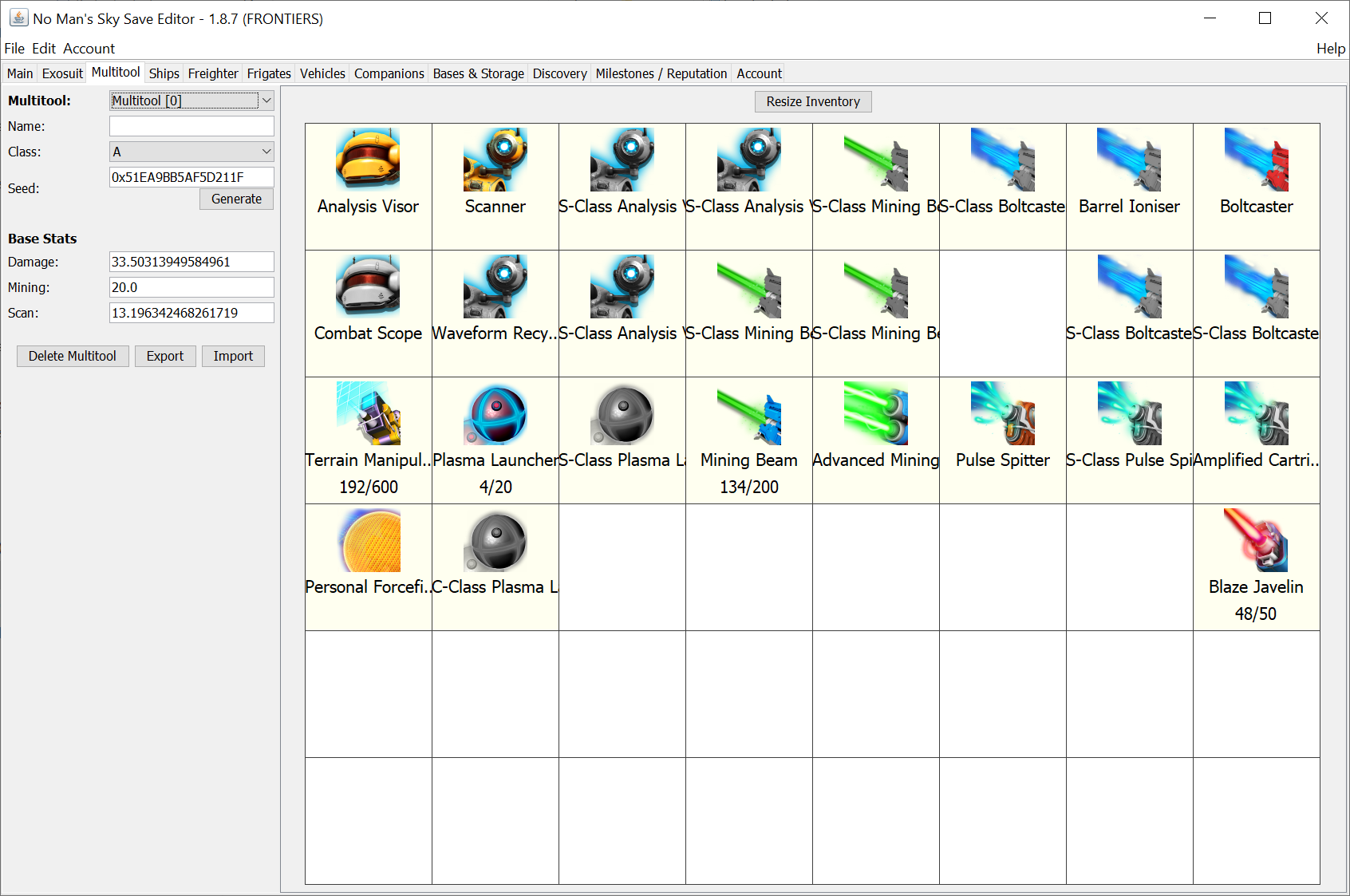Switch to the Ships tab

[x=164, y=73]
